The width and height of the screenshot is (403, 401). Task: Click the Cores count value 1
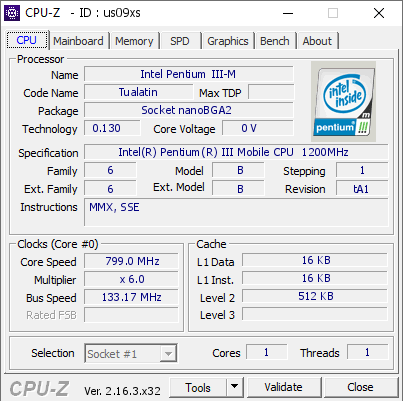(x=267, y=352)
